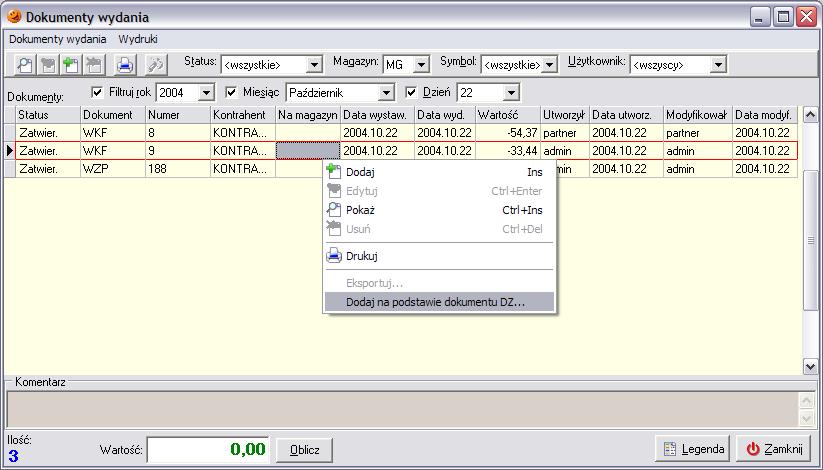Click the Data wyd. column header

point(445,114)
